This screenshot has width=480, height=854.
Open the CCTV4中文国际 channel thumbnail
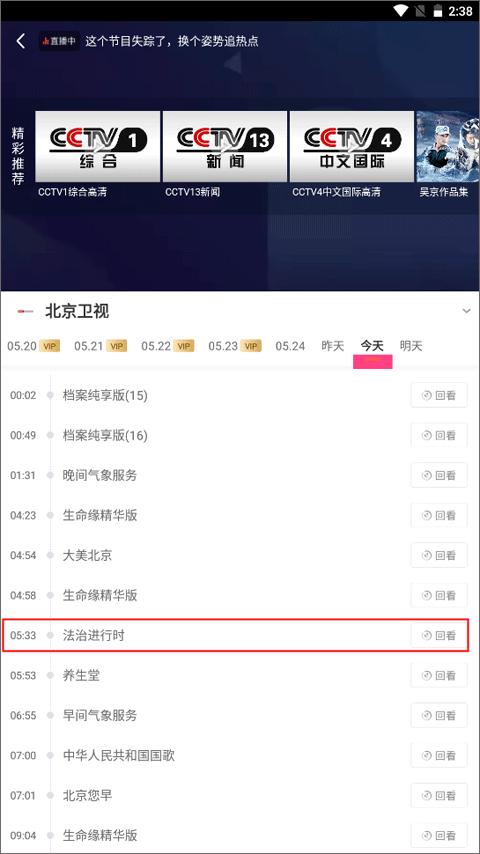(x=351, y=147)
